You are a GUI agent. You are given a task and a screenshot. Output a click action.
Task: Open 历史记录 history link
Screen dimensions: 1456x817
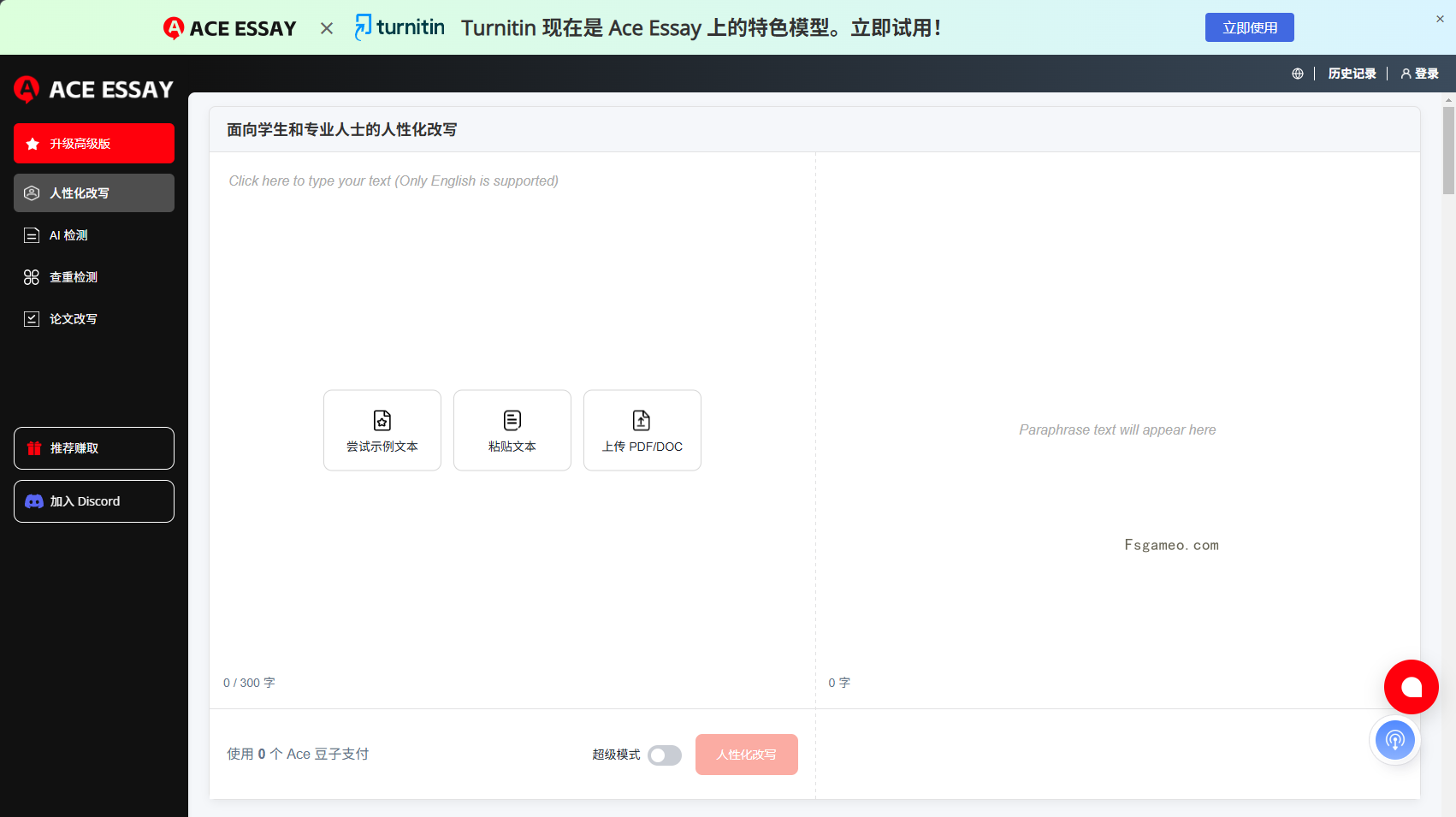[1352, 74]
